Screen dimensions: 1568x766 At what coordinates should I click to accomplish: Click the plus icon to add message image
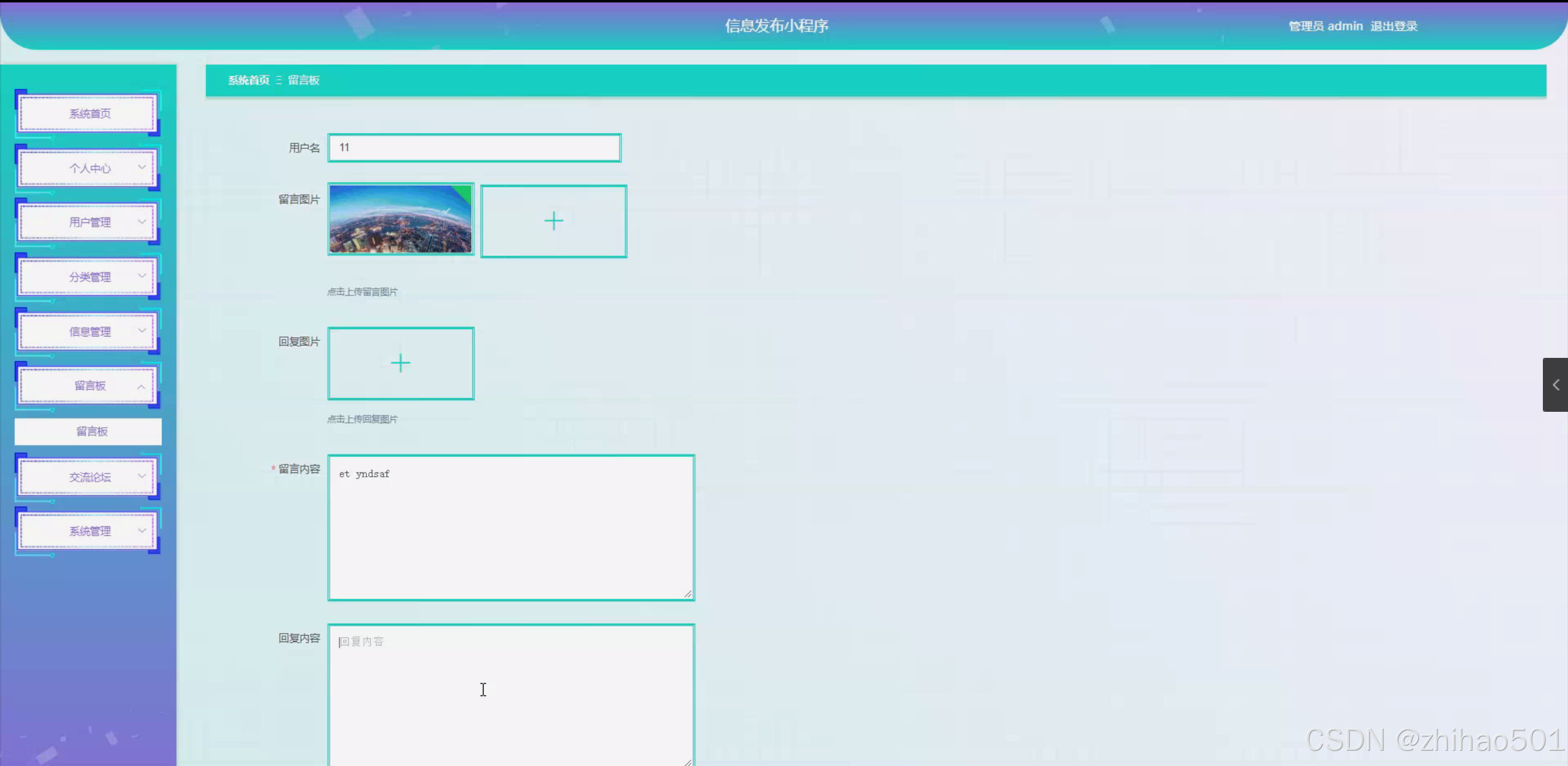point(553,221)
